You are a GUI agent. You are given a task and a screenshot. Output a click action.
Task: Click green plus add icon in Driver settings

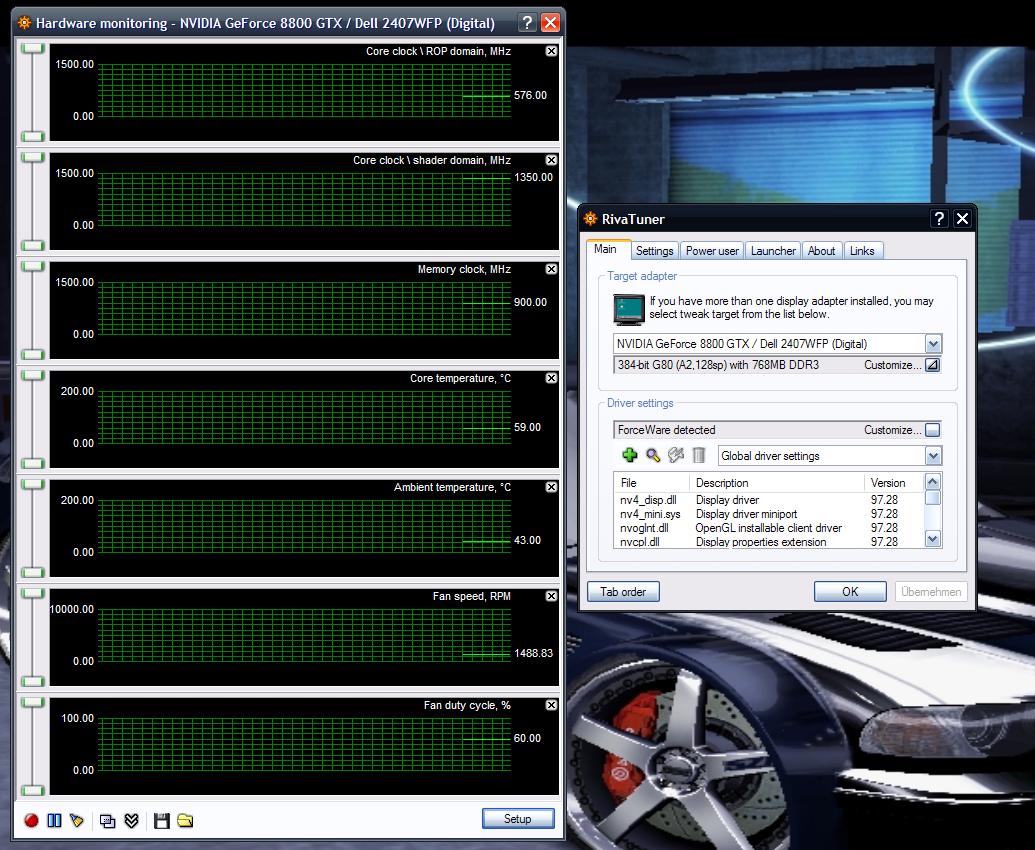point(630,455)
